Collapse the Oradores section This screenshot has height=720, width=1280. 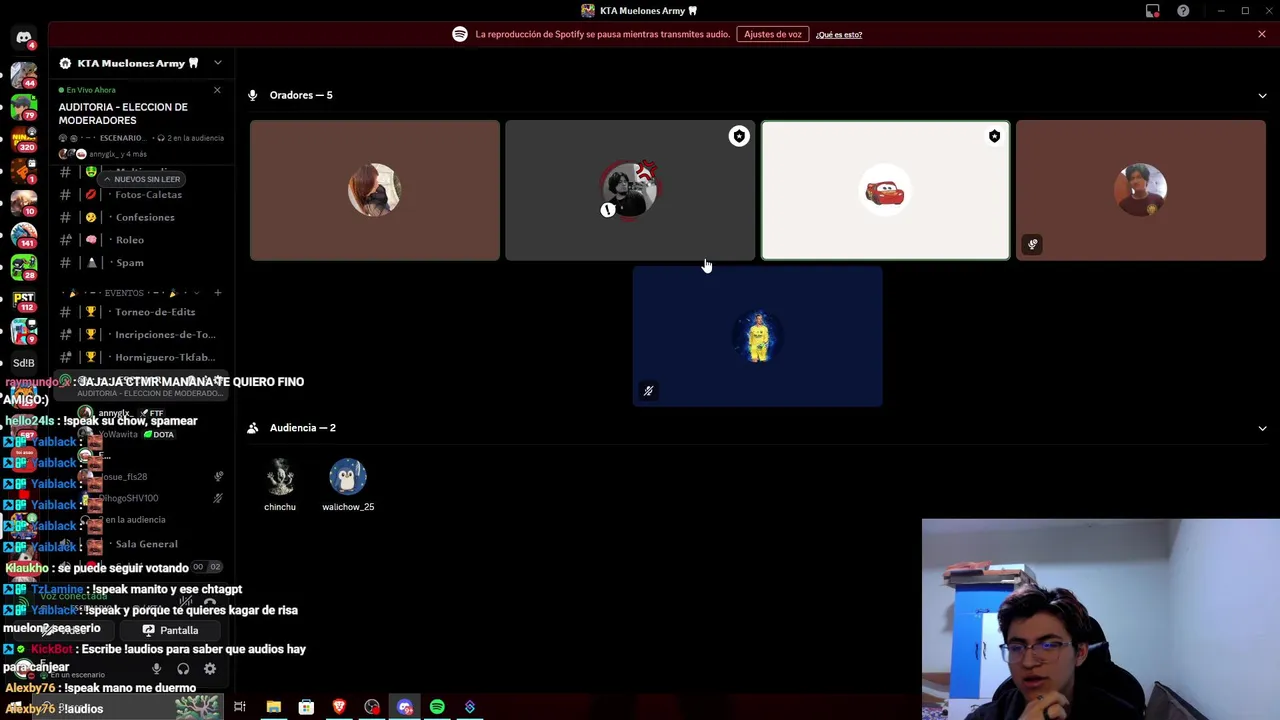click(x=1262, y=95)
